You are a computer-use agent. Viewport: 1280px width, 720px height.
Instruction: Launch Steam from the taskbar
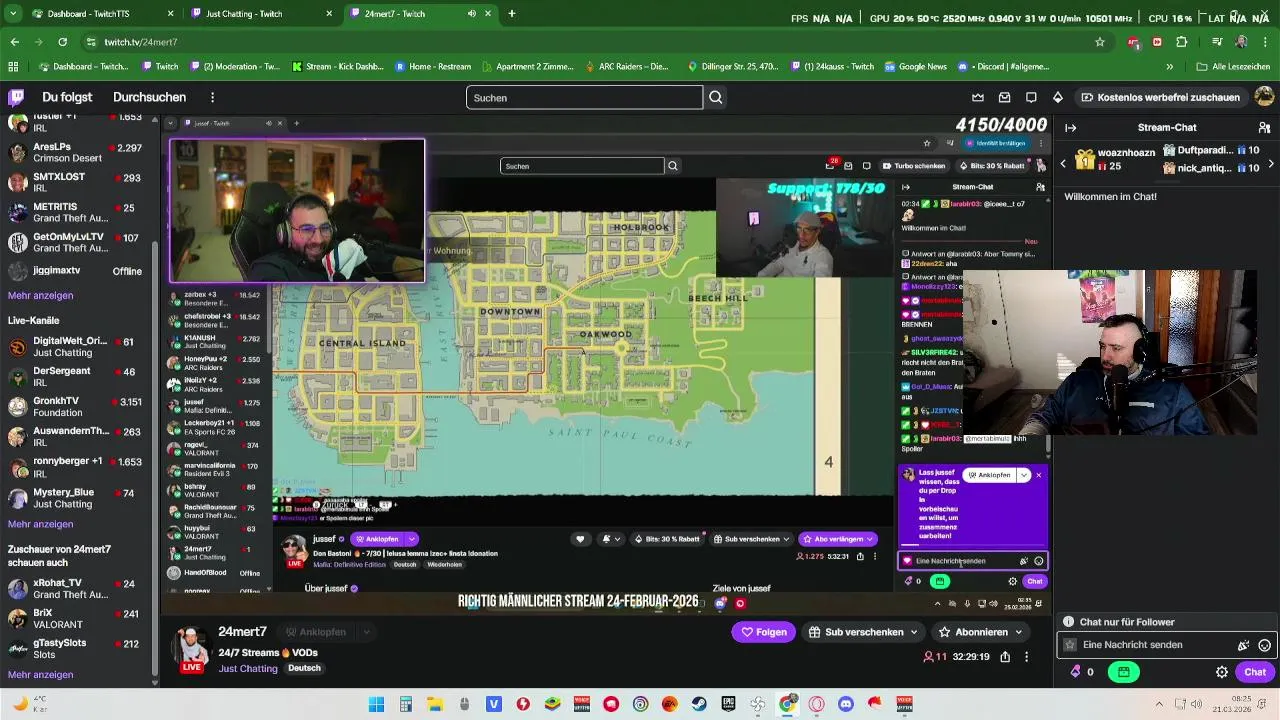pyautogui.click(x=699, y=704)
